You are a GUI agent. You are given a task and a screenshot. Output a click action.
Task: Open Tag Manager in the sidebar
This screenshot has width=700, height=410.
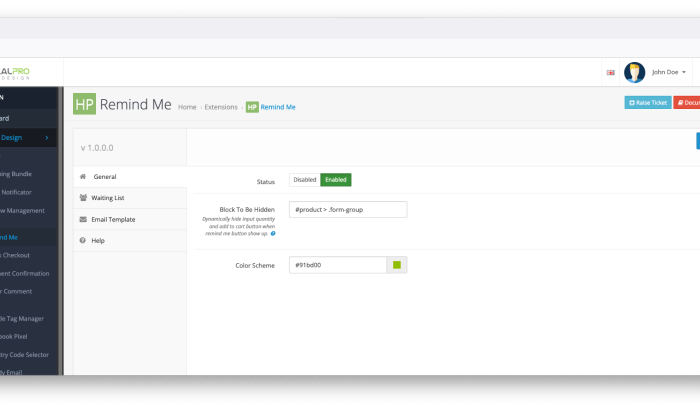coord(28,318)
